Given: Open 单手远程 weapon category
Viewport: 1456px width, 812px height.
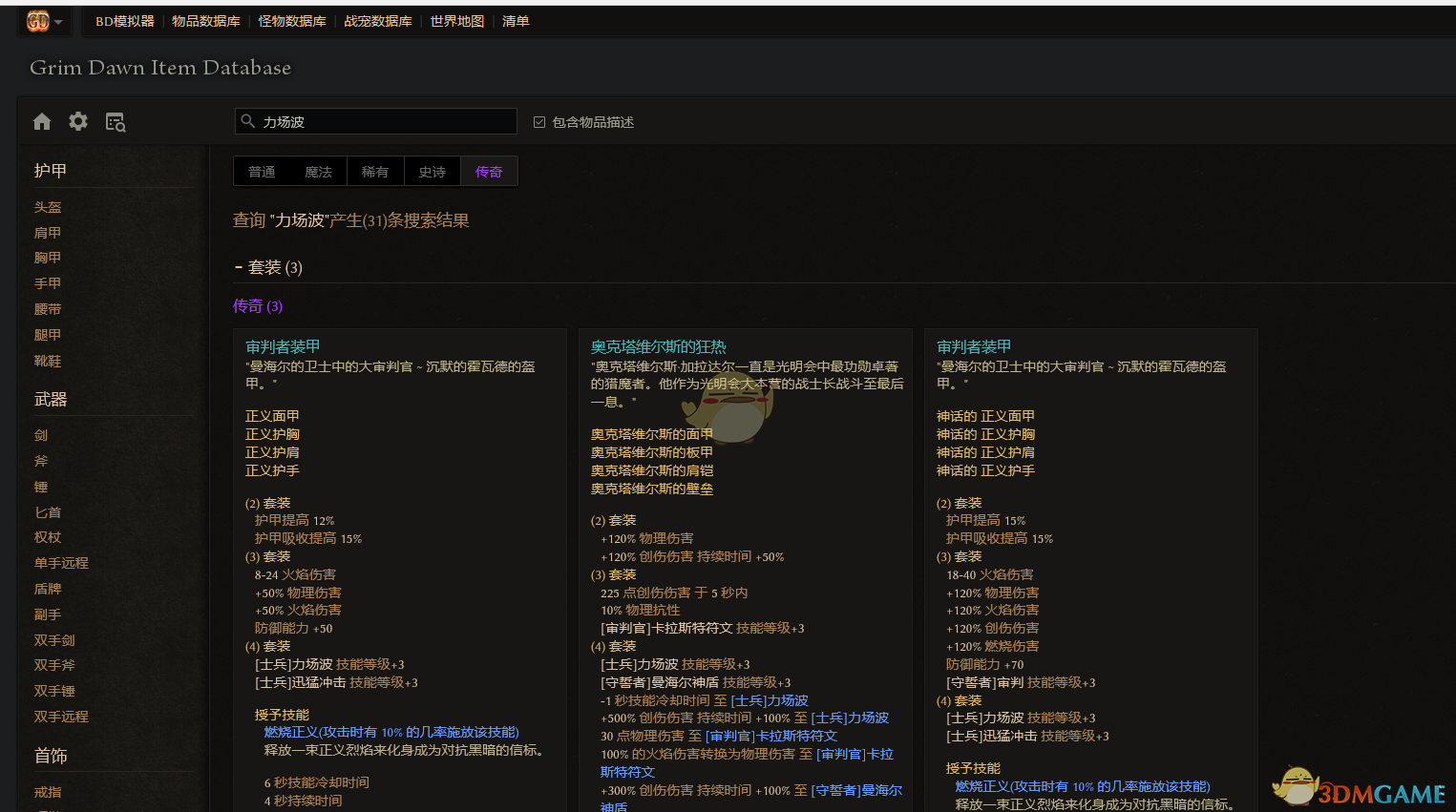Looking at the screenshot, I should 61,563.
